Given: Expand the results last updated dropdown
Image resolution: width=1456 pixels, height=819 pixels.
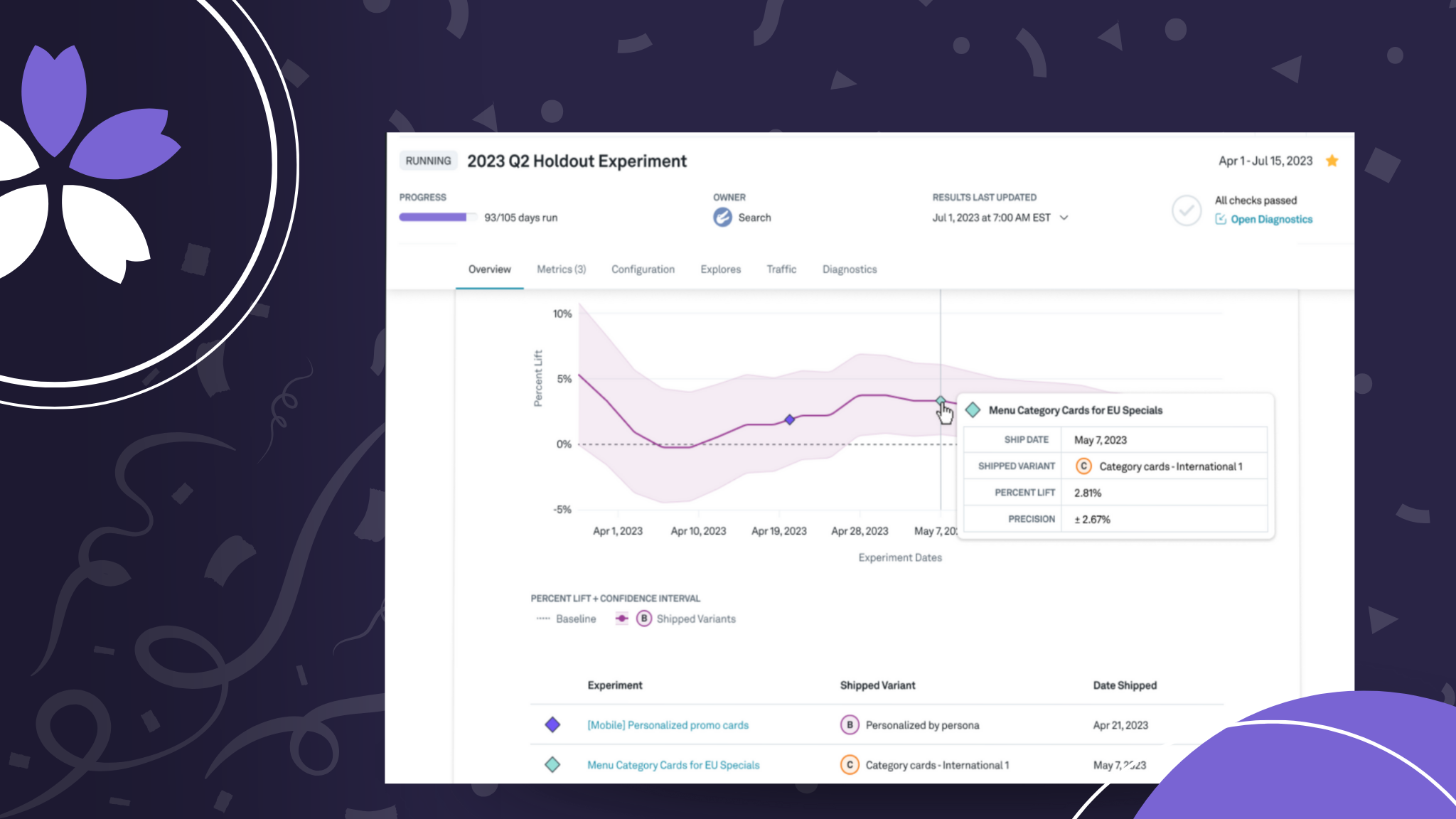Looking at the screenshot, I should pos(1064,218).
